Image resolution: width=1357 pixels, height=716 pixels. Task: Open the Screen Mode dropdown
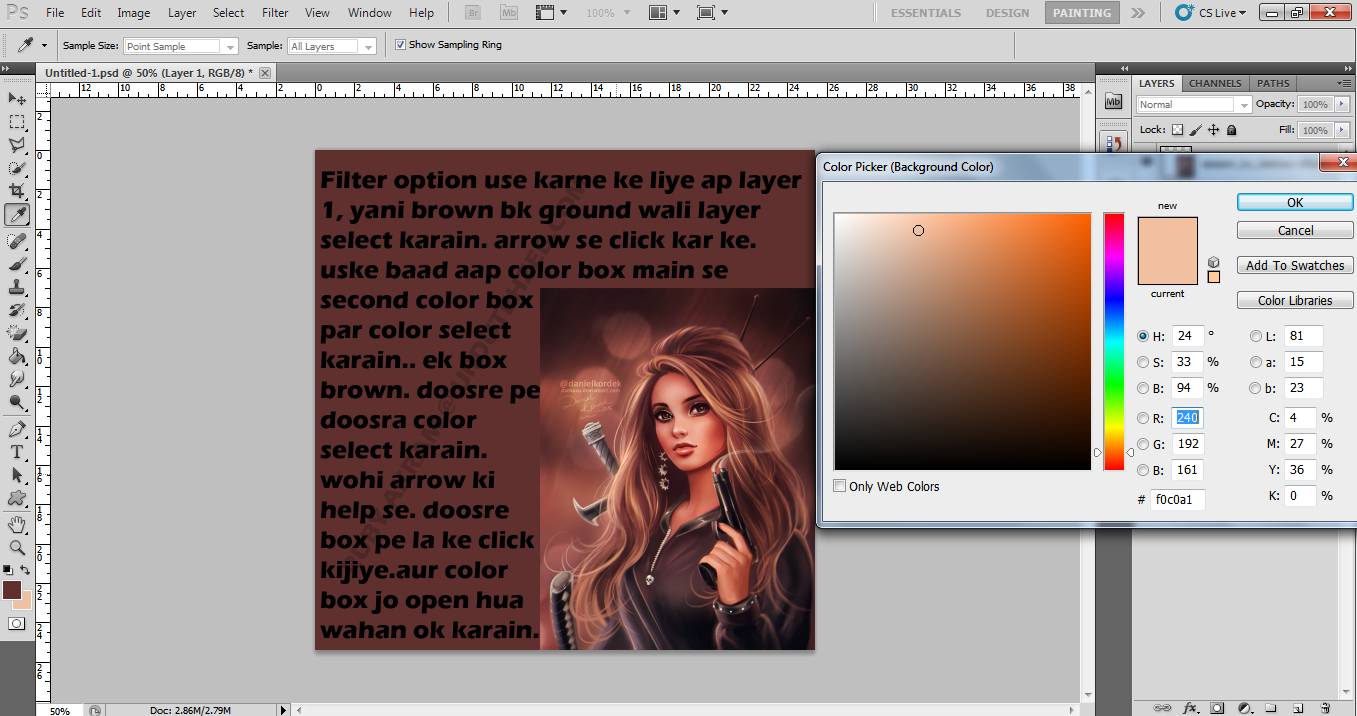[x=712, y=13]
